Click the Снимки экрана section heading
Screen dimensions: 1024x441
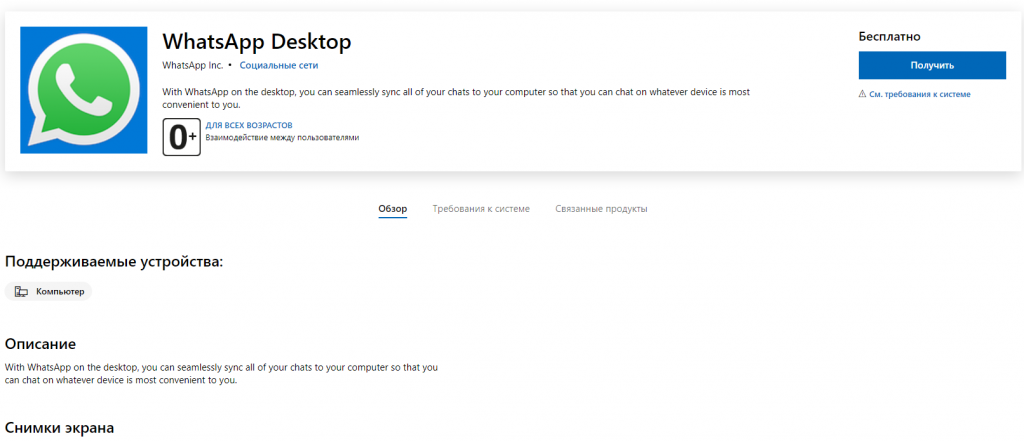coord(59,428)
